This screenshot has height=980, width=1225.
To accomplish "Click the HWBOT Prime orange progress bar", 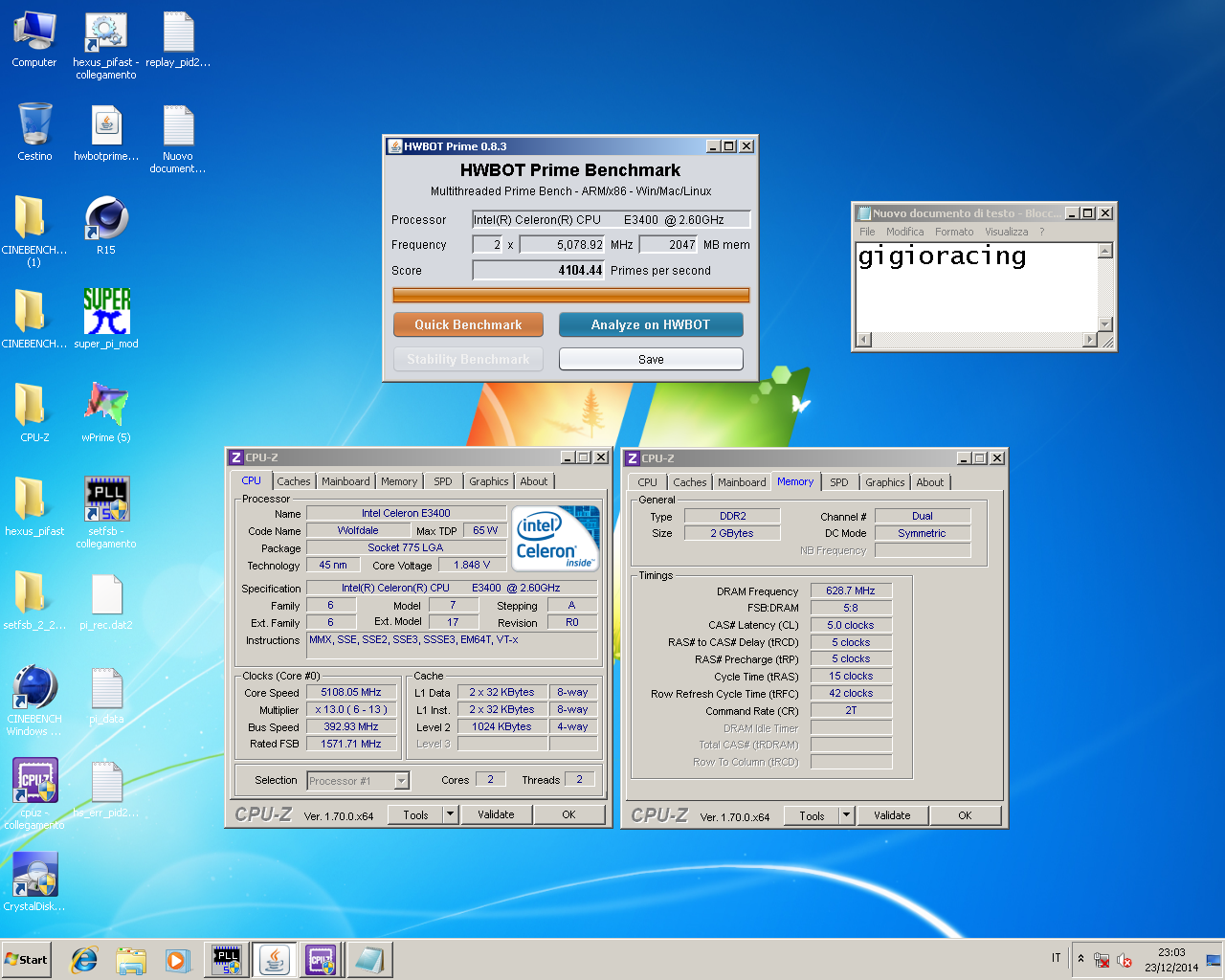I will [571, 296].
